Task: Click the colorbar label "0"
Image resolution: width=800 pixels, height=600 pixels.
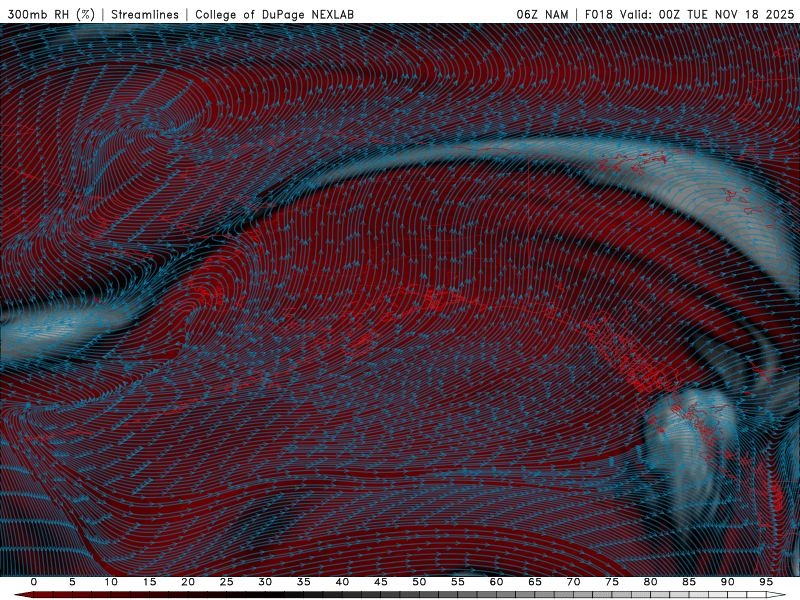Action: 34,582
